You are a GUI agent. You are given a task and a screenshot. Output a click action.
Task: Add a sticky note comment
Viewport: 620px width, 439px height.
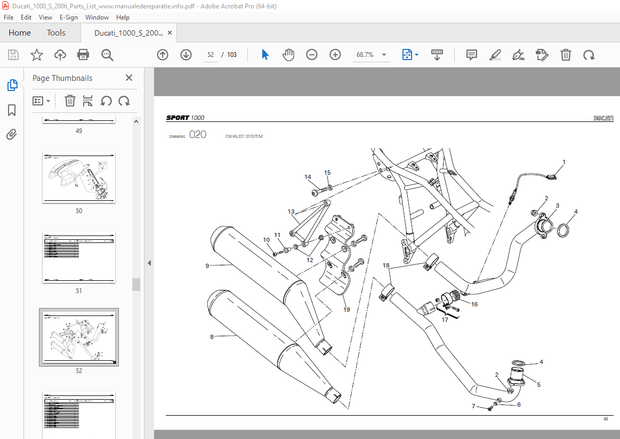(x=471, y=55)
